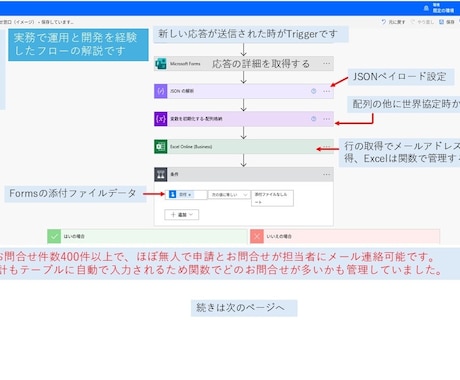The width and height of the screenshot is (460, 380).
Task: Click the Excel Online (Business) icon
Action: pyautogui.click(x=161, y=147)
